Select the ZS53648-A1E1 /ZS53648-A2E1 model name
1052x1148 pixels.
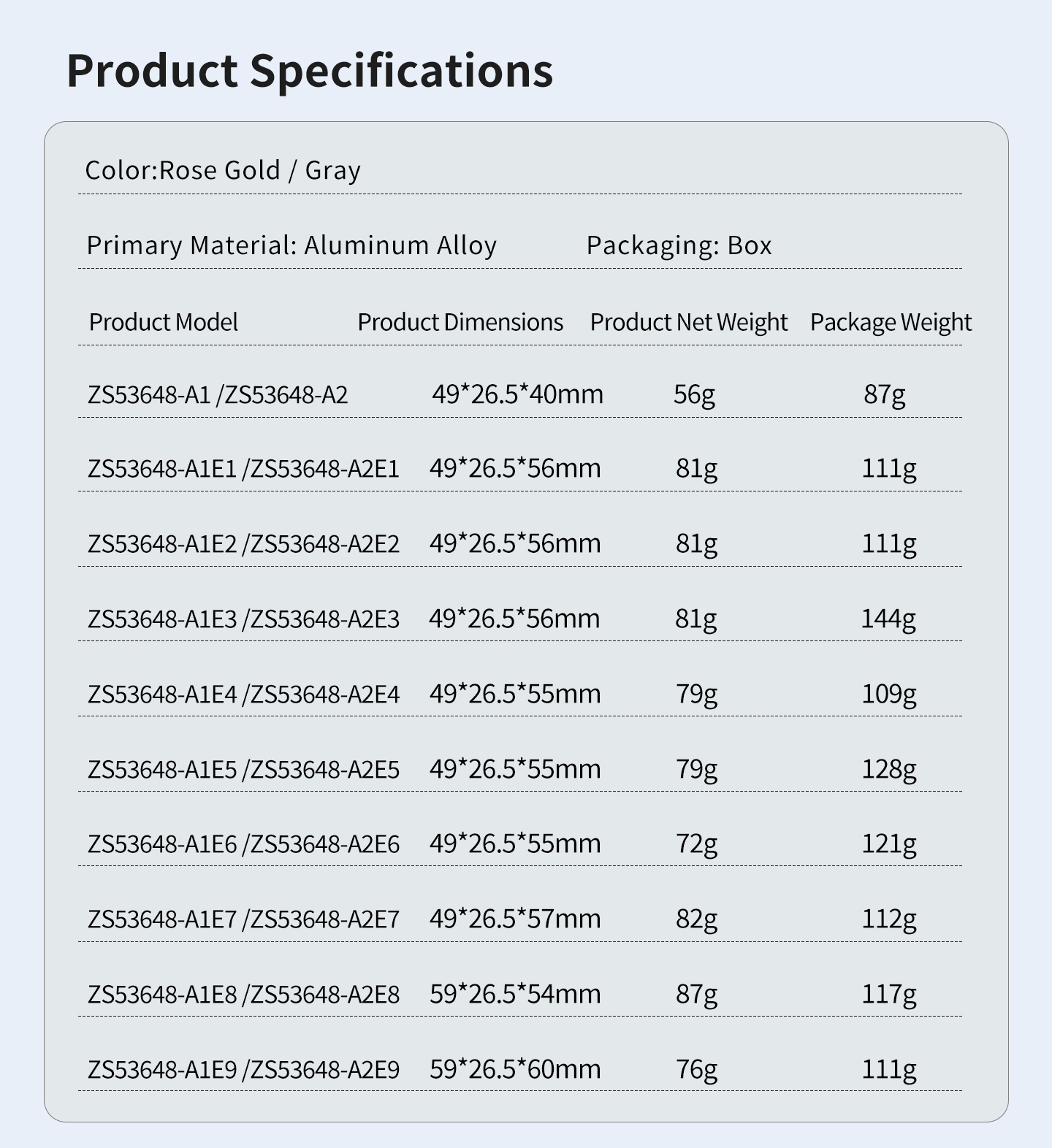click(x=243, y=468)
